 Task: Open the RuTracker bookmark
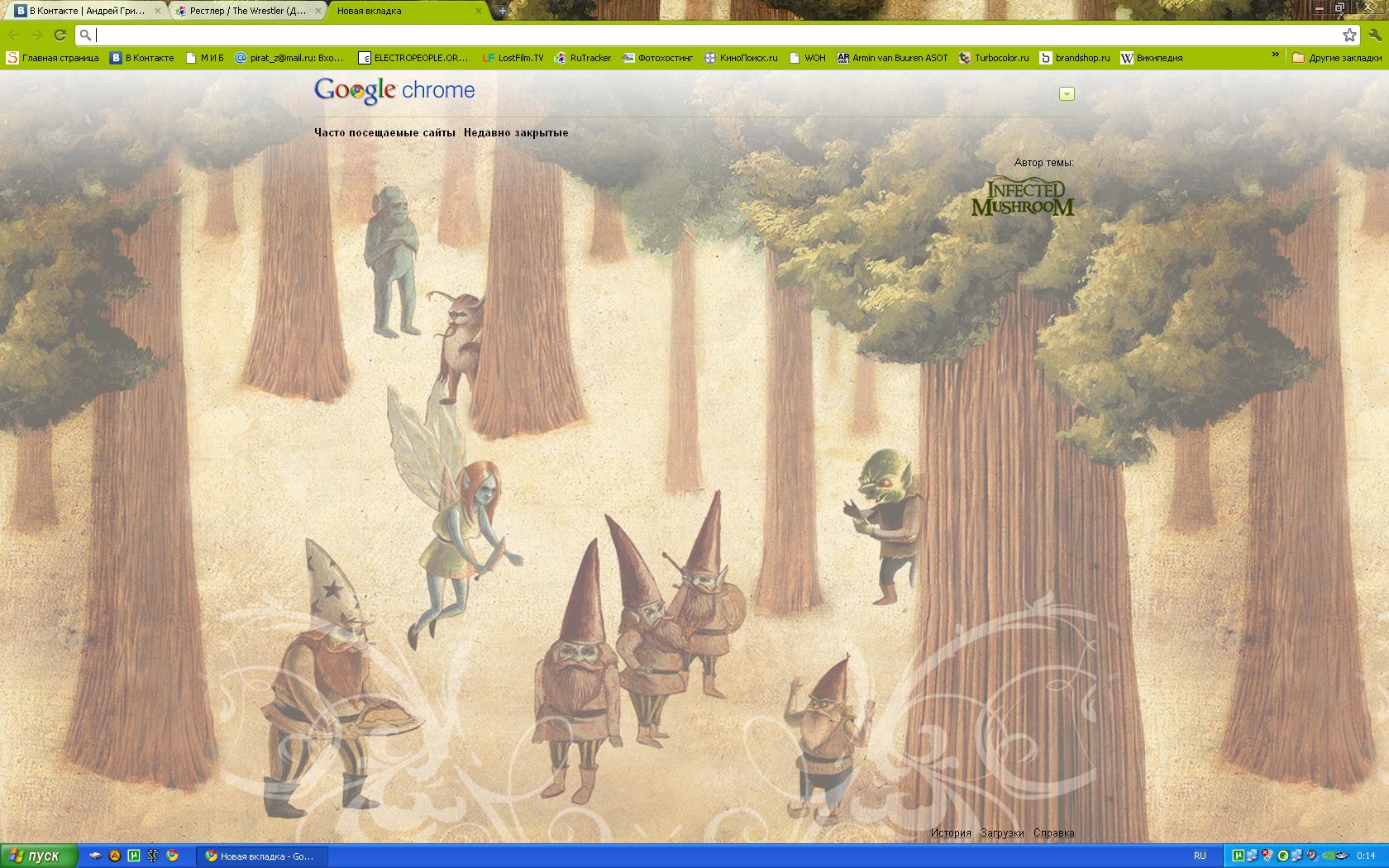[x=583, y=58]
